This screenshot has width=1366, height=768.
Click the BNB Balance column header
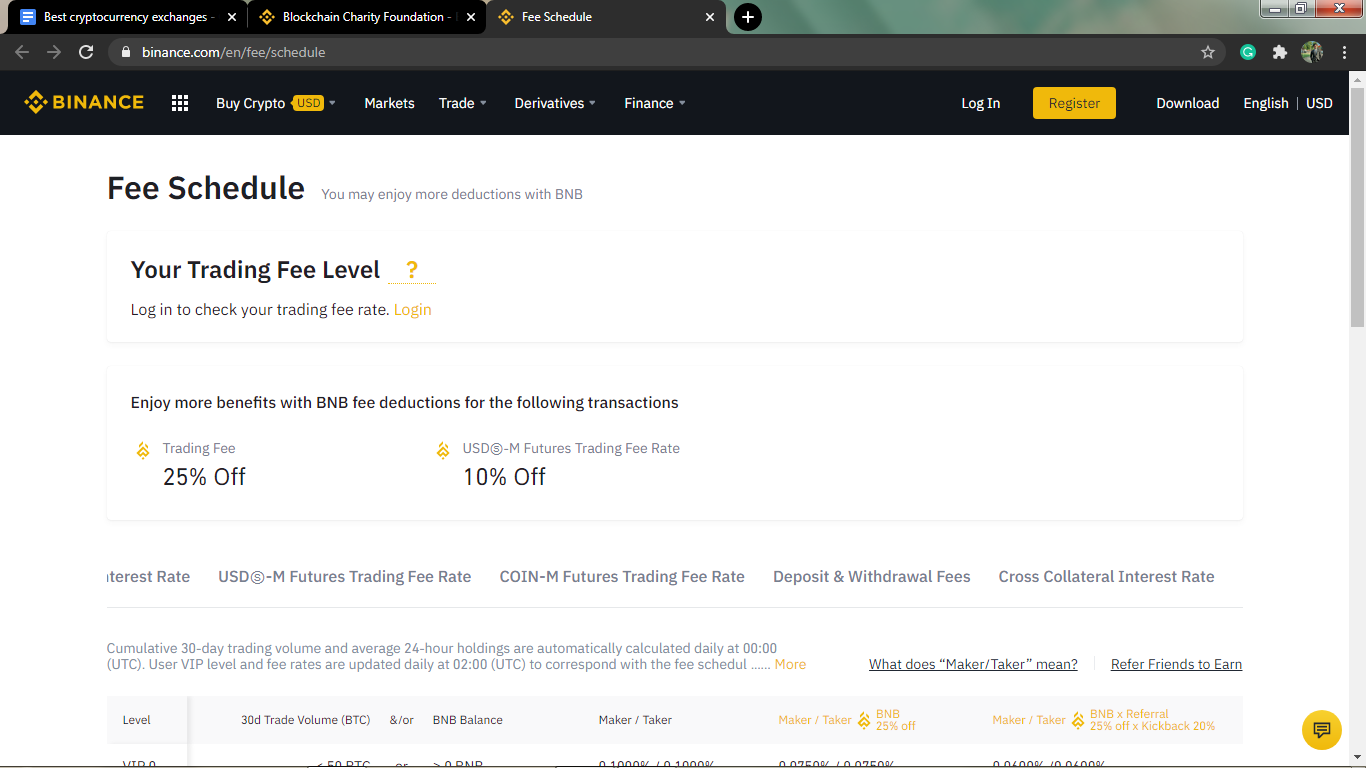[468, 720]
